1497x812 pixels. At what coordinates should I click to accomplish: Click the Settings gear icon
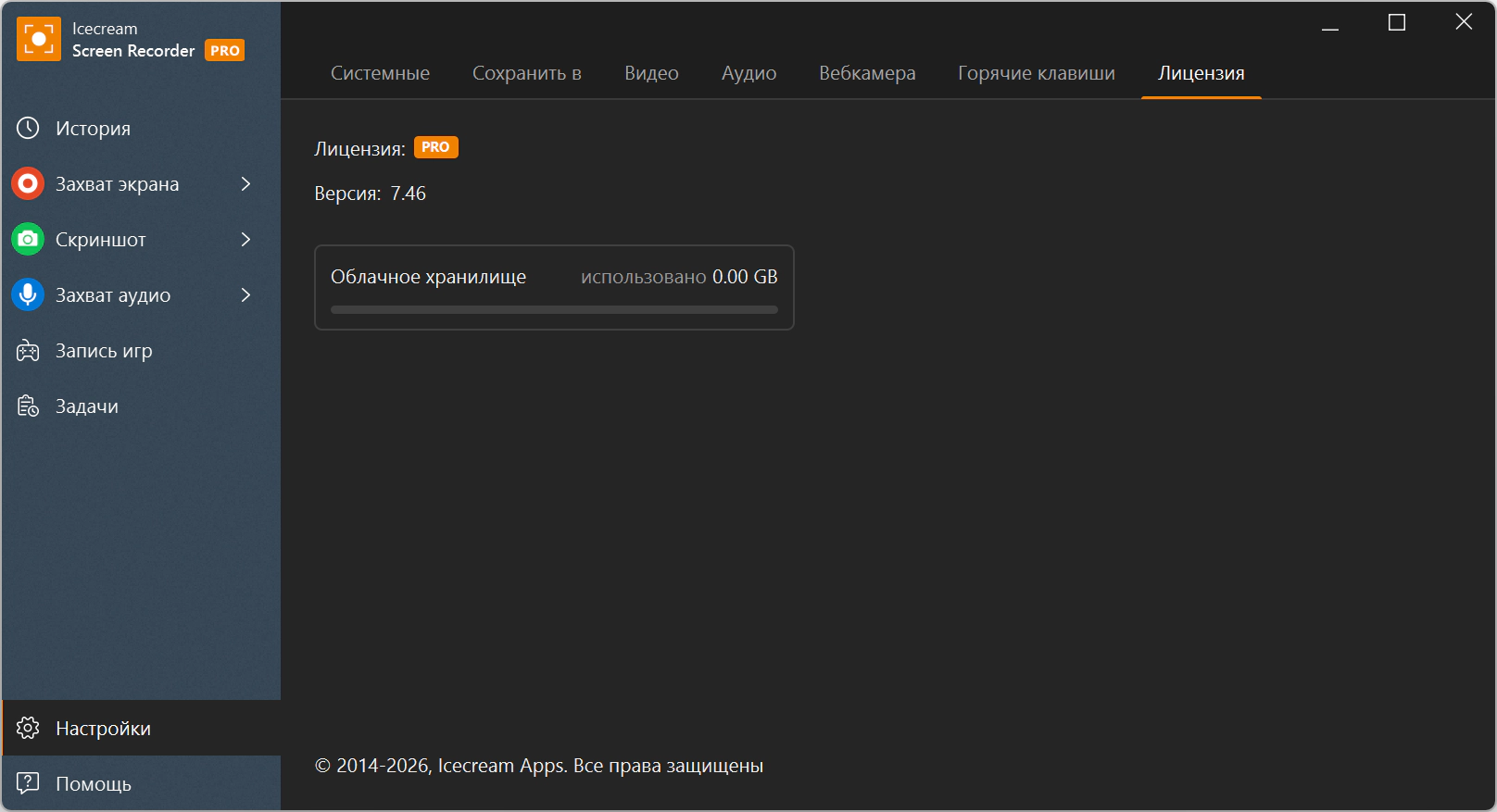(x=28, y=729)
